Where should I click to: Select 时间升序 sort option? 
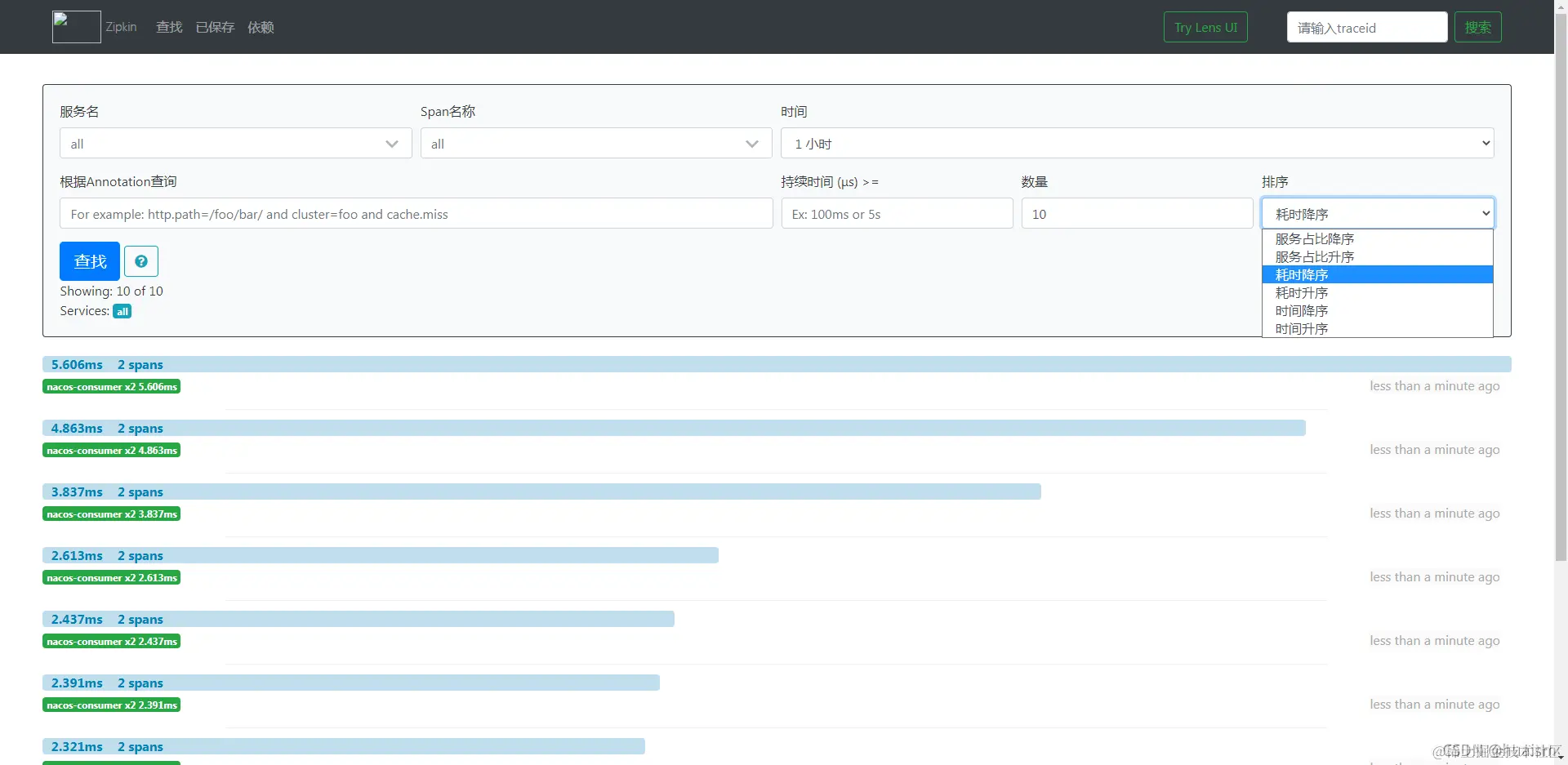pyautogui.click(x=1378, y=328)
